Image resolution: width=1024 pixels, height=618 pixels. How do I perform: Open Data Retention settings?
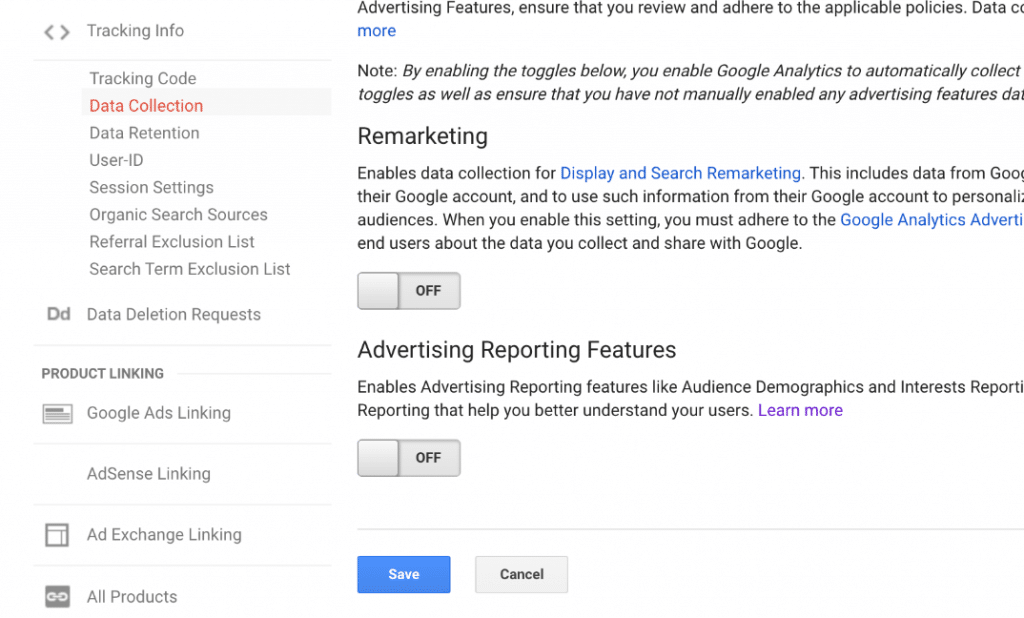144,133
